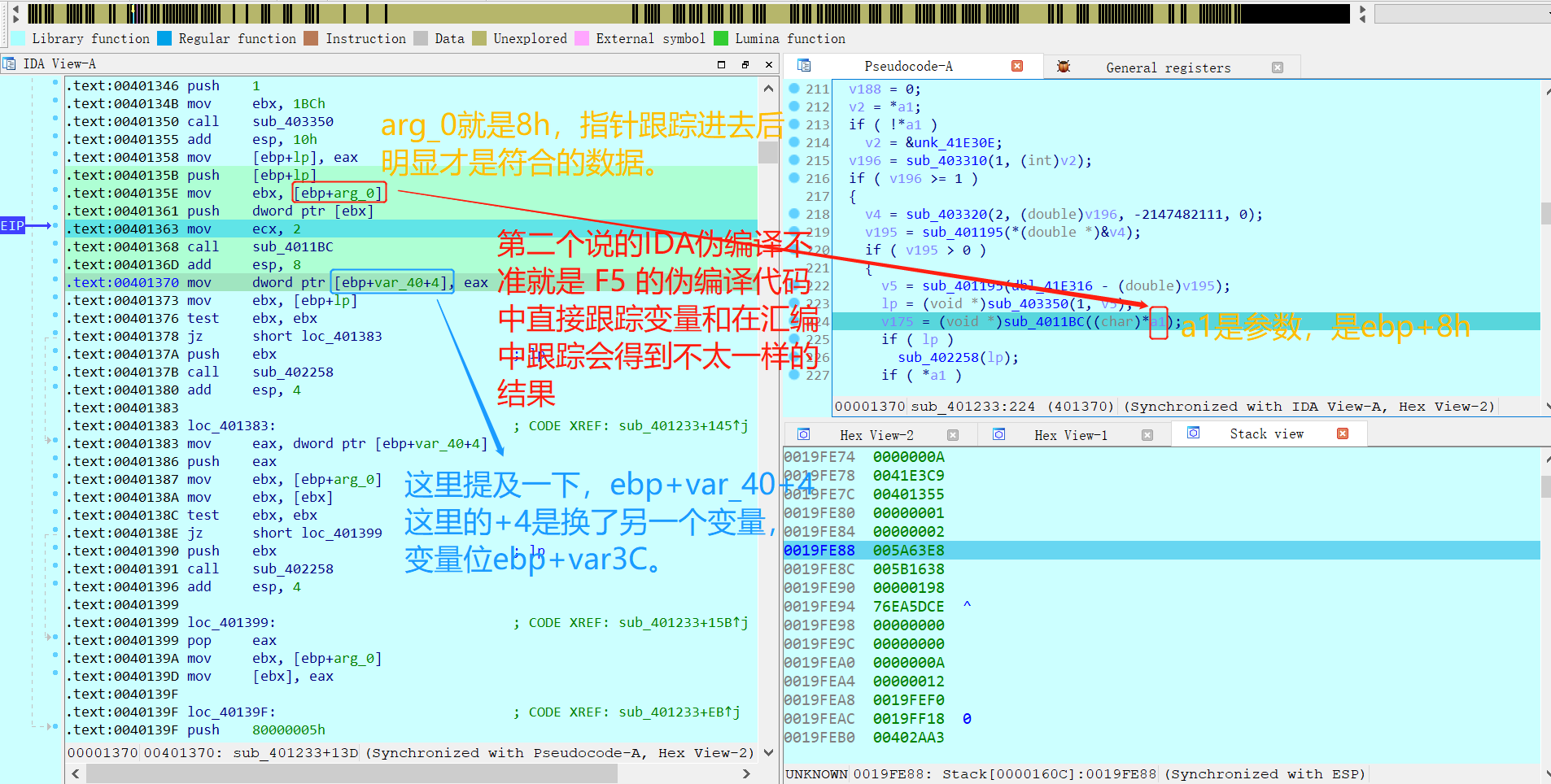The image size is (1551, 784).
Task: Click the Stack view vertical scrollbar thumb
Action: [1546, 486]
